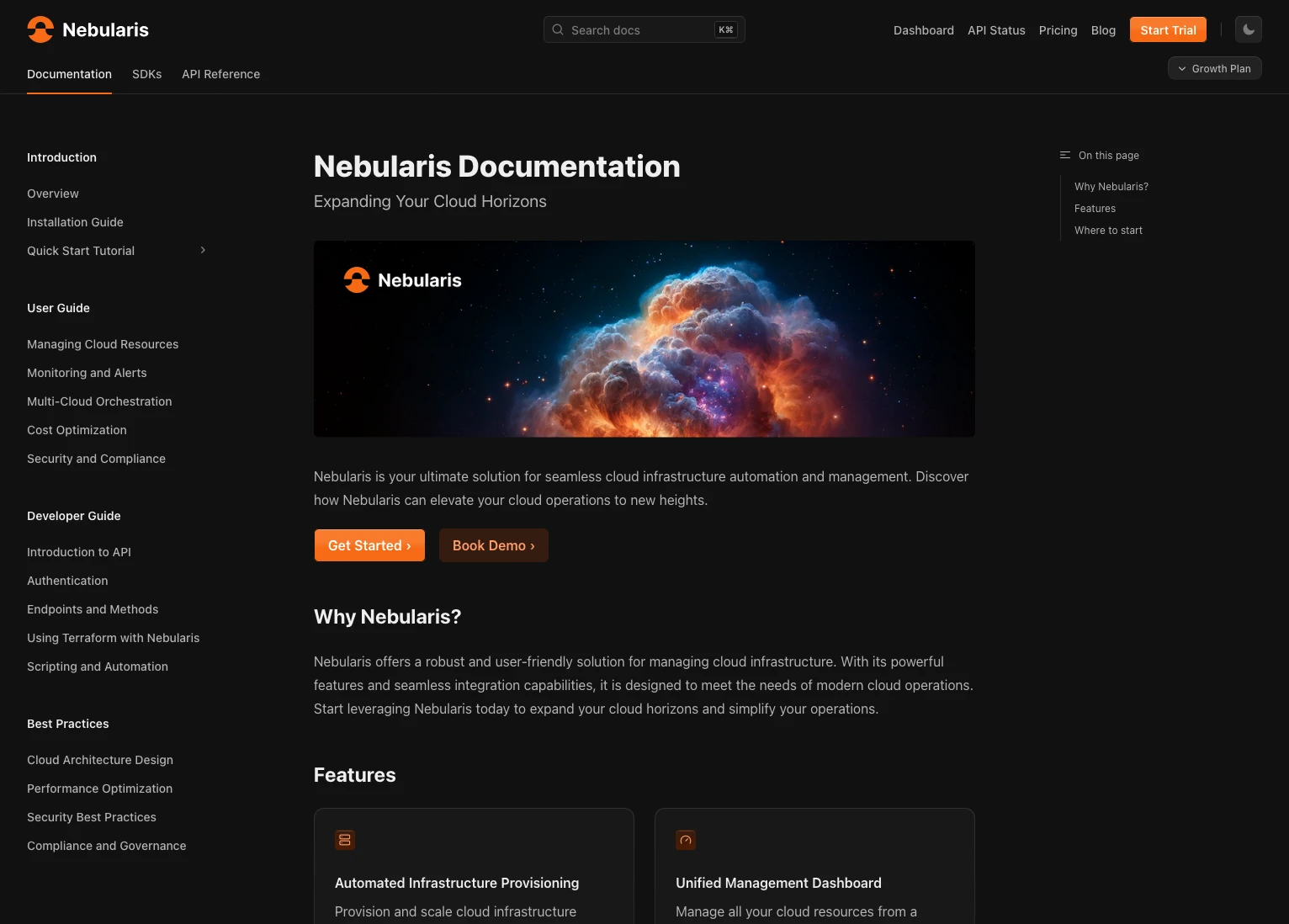Click the nebula hero banner image
This screenshot has height=924, width=1289.
(x=644, y=338)
